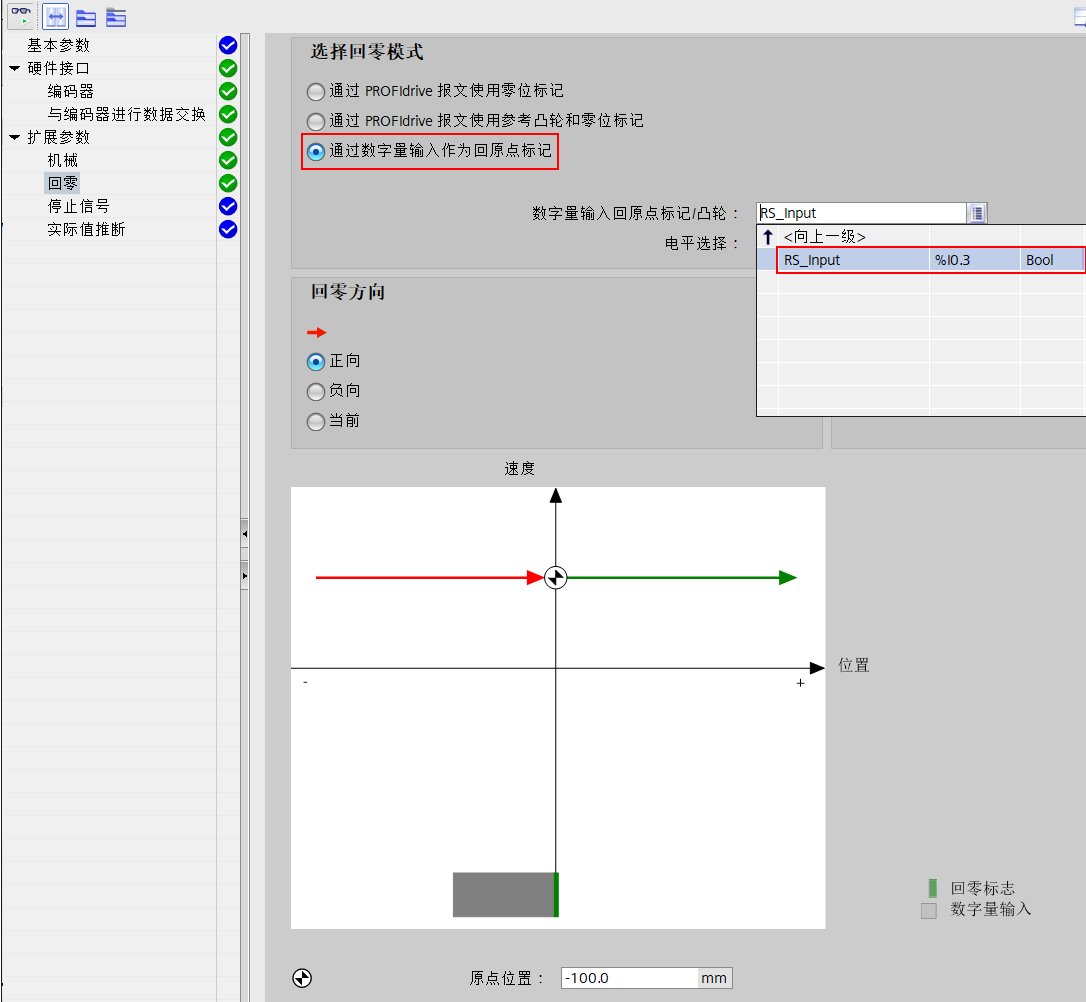Image resolution: width=1086 pixels, height=1002 pixels.
Task: Choose 当前 for the homing direction
Action: tap(316, 421)
